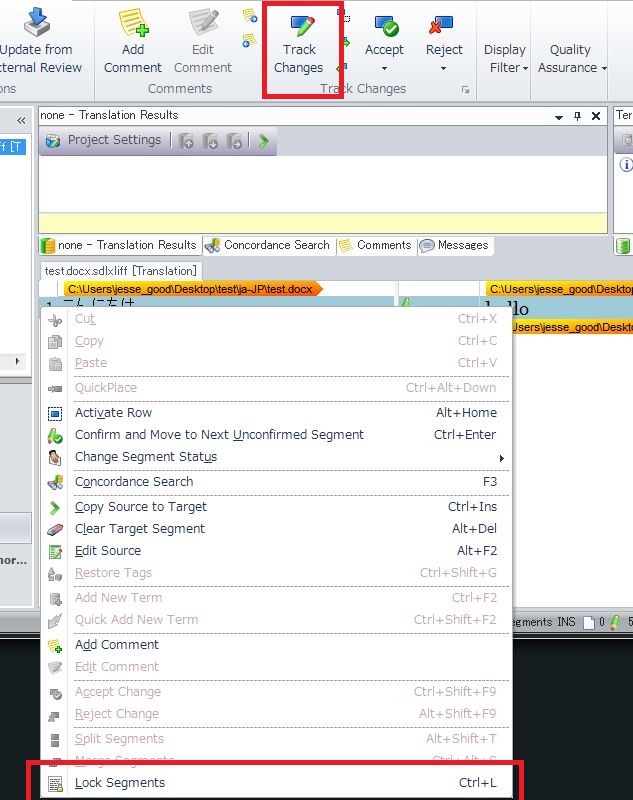The height and width of the screenshot is (800, 633).
Task: Click the Update from External Review icon
Action: point(38,21)
